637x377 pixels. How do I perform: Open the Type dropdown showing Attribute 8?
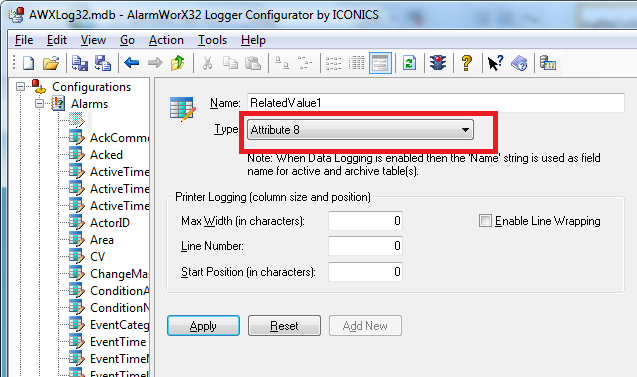tap(360, 130)
